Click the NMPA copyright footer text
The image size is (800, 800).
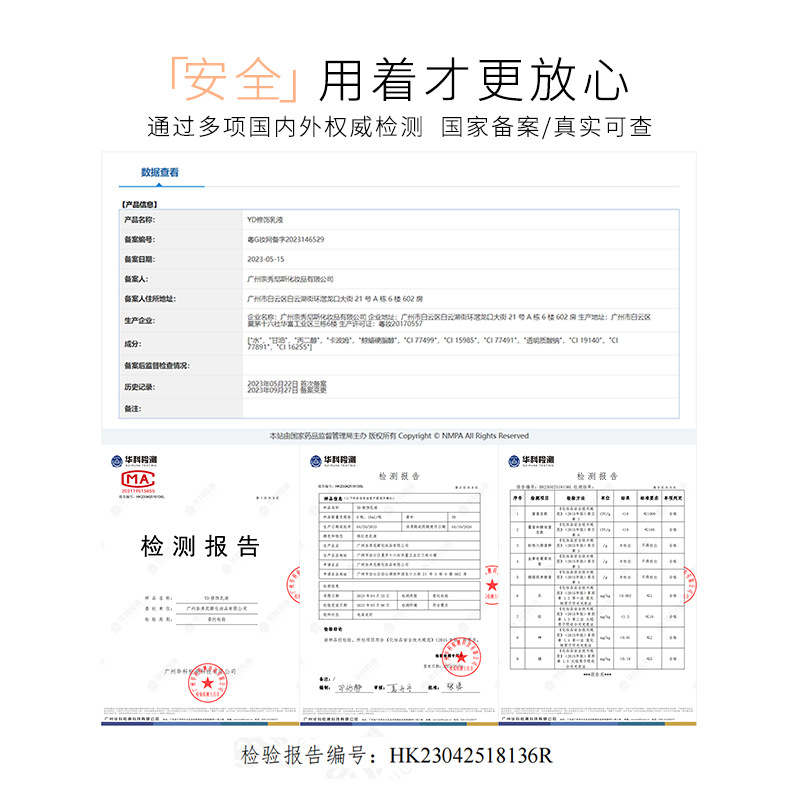point(399,436)
